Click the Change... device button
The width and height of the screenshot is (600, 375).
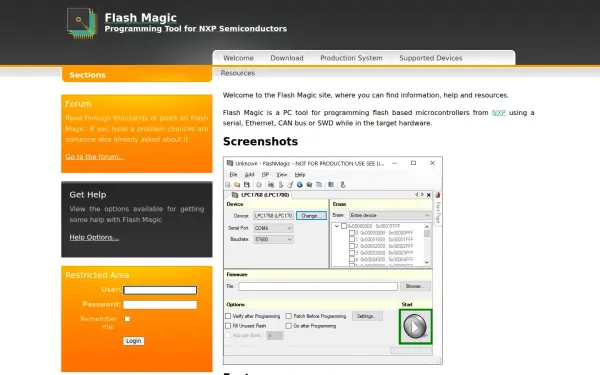tap(311, 216)
